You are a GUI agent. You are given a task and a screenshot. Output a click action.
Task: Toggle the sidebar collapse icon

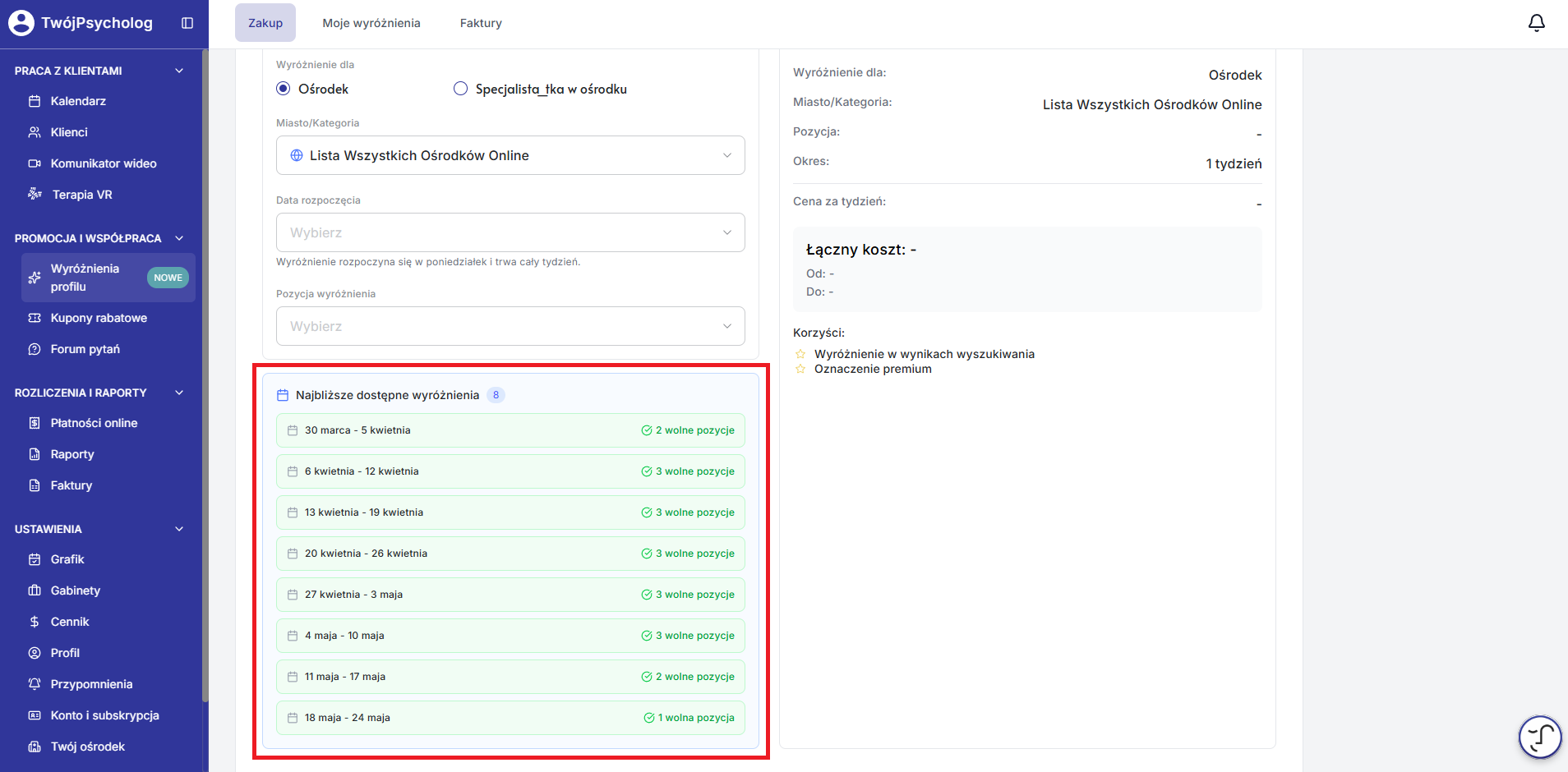tap(187, 23)
